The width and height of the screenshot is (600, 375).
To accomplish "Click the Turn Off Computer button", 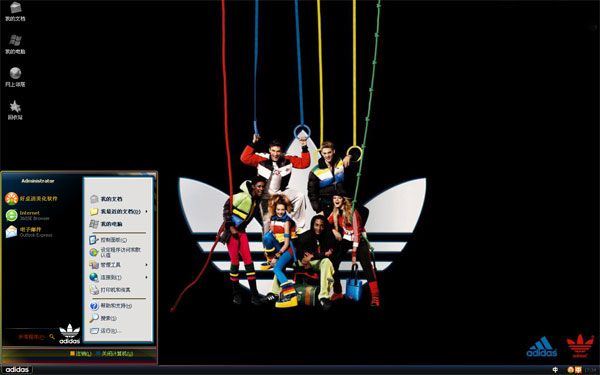I will pos(114,354).
